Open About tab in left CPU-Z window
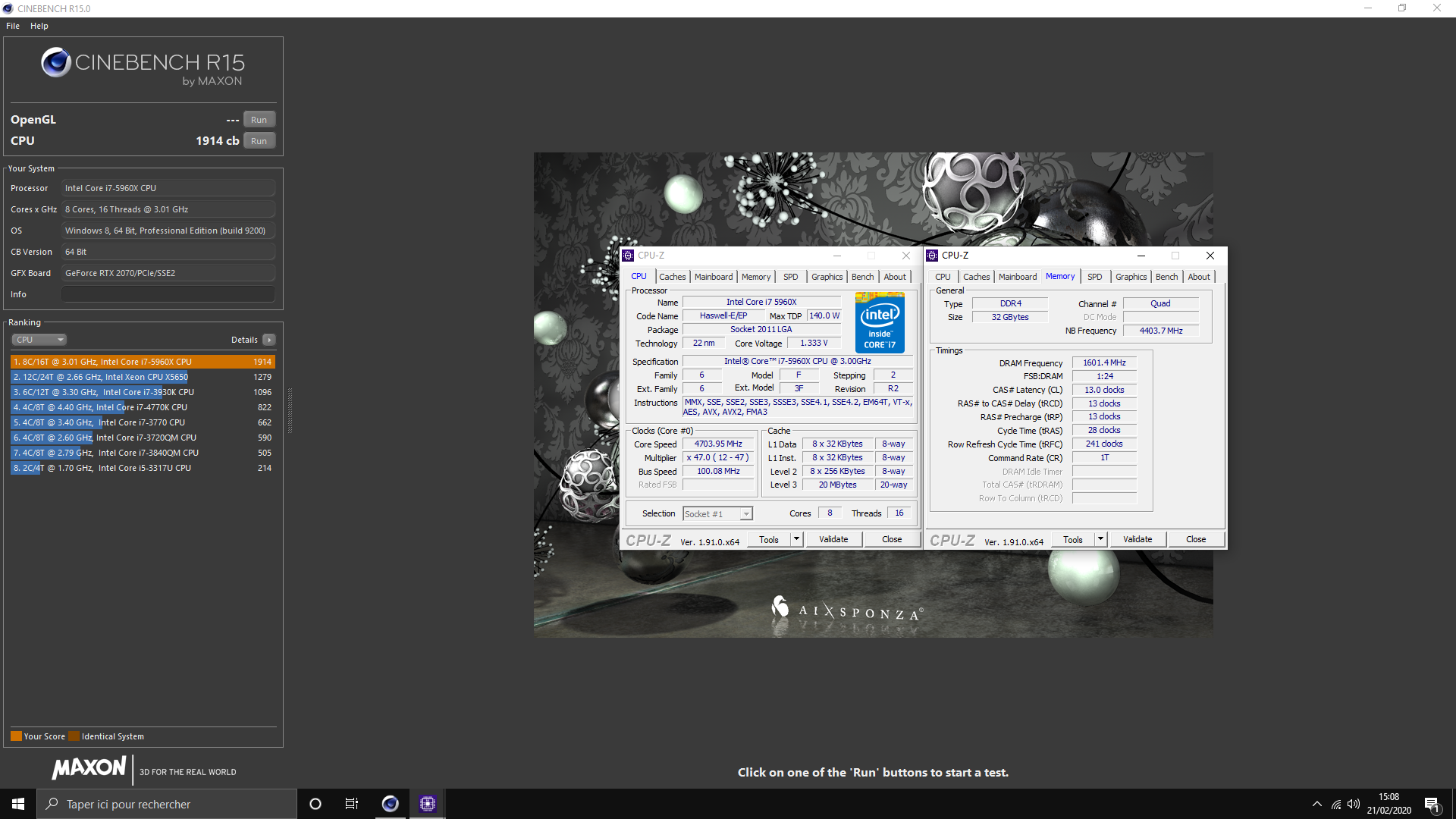 click(x=895, y=277)
